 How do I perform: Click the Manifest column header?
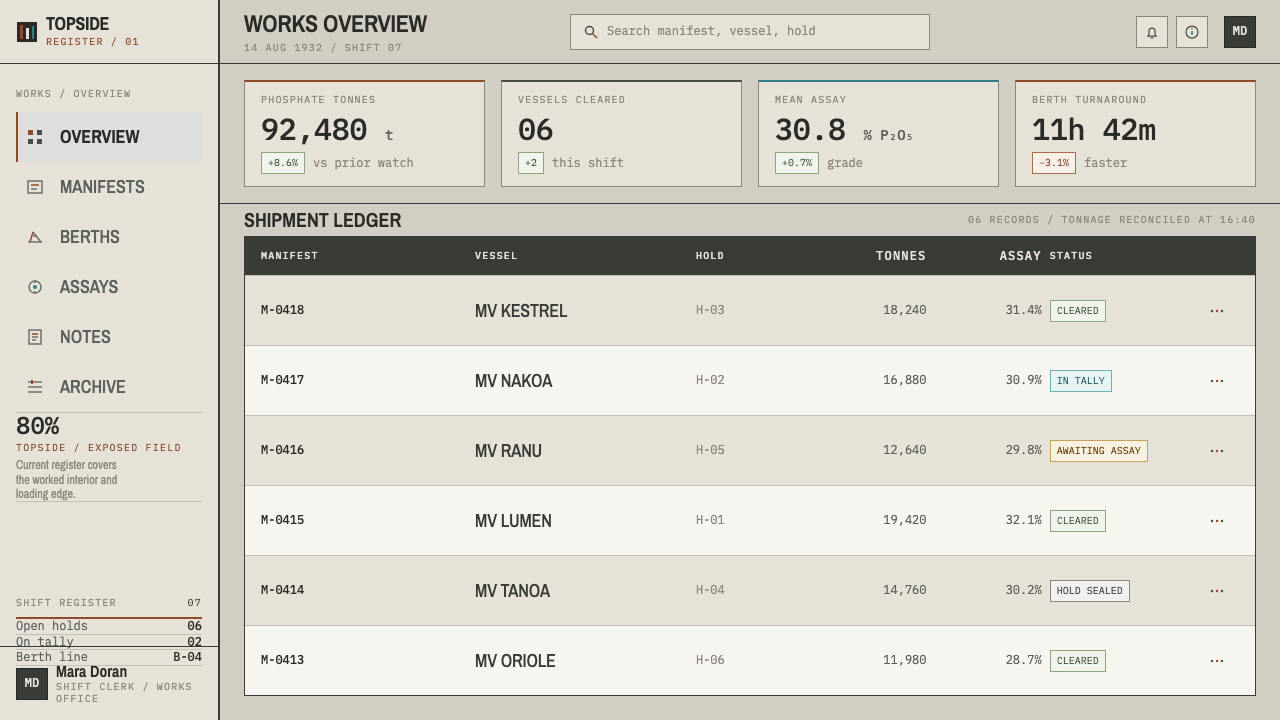[x=289, y=256]
